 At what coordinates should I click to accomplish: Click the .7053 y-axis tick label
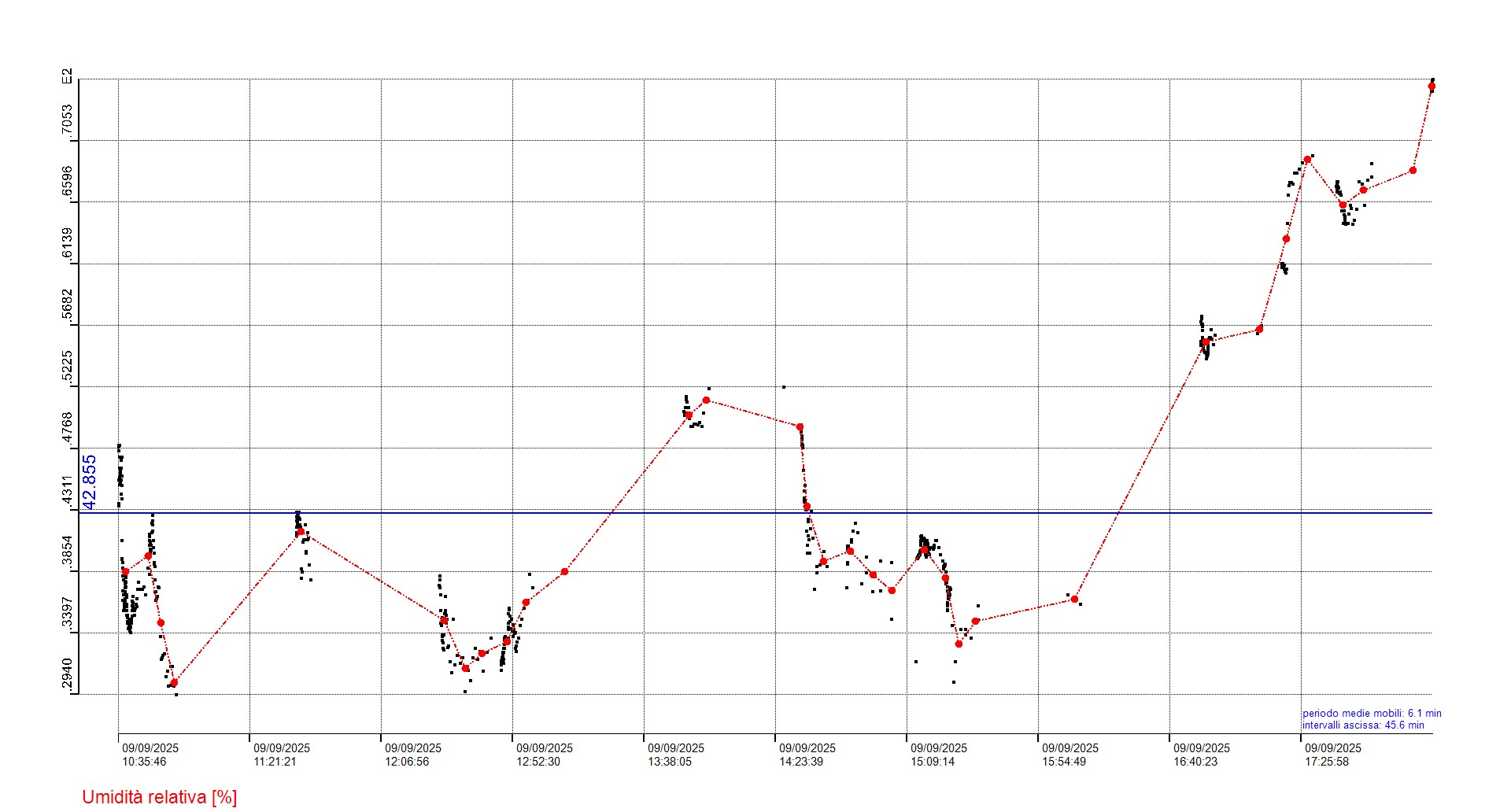pos(68,120)
